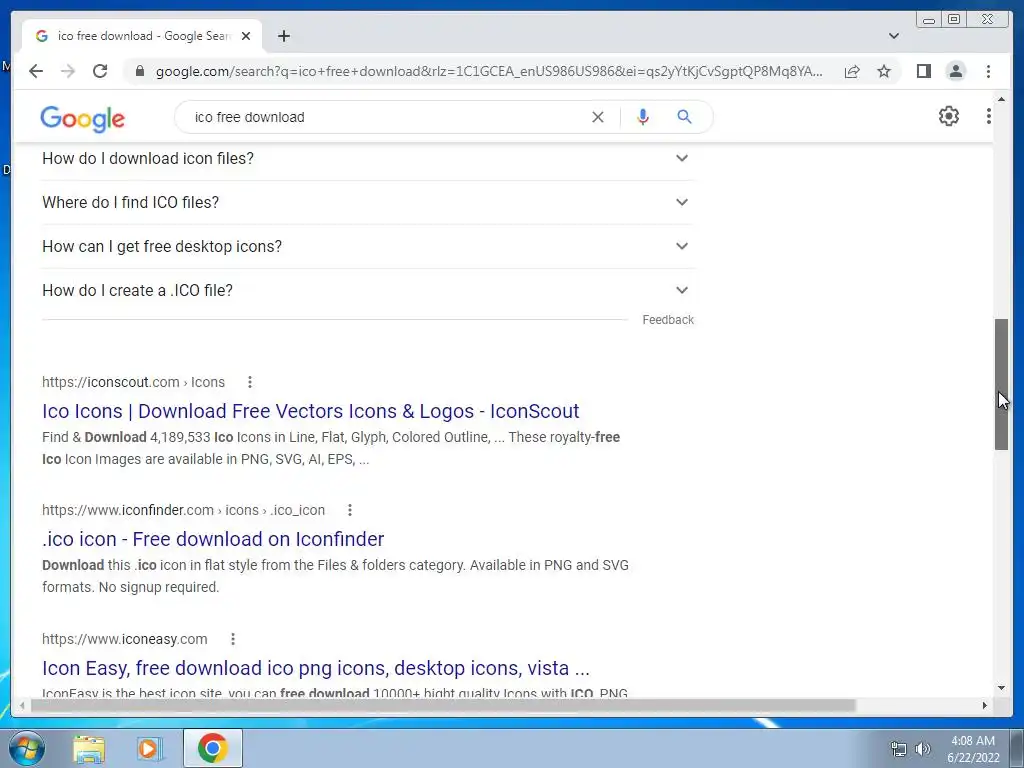Expand 'How do I create a .ICO file?'
The image size is (1024, 768).
point(368,290)
